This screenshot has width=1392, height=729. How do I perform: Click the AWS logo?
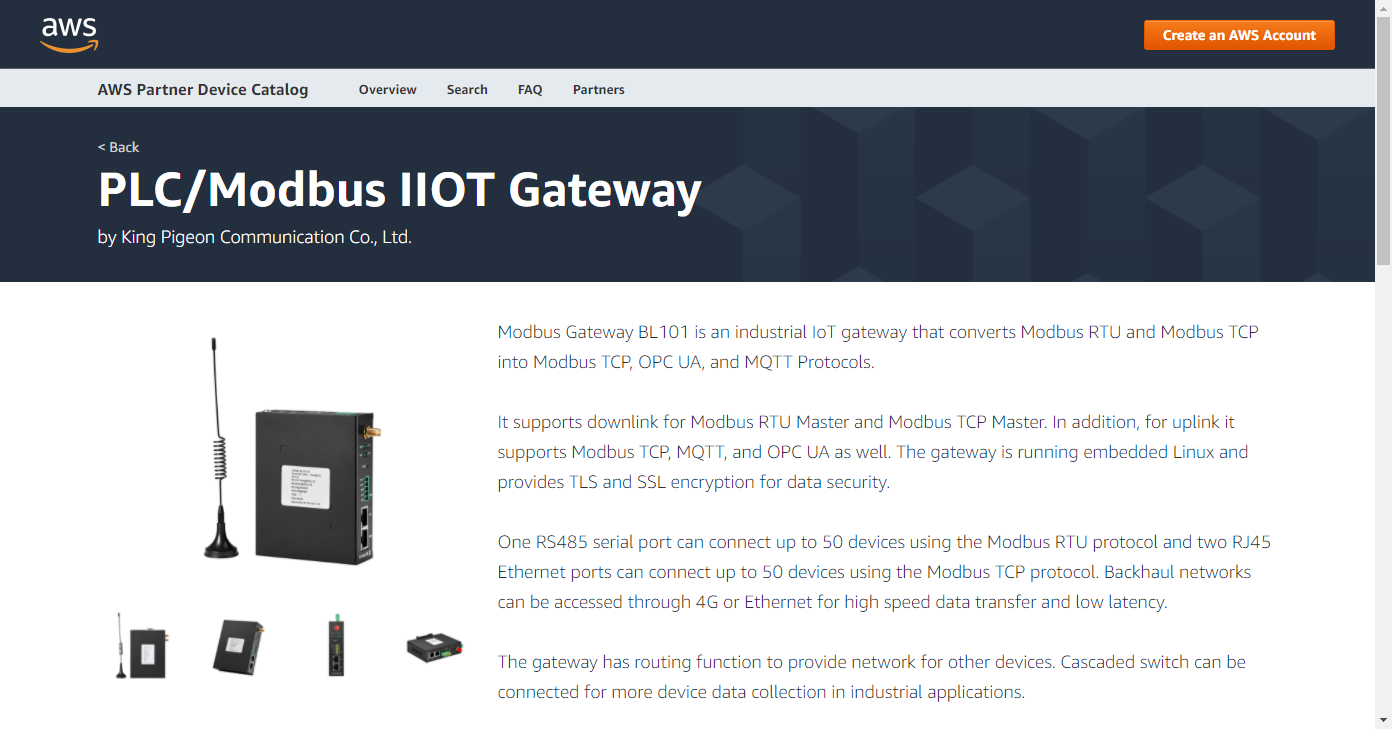click(69, 34)
